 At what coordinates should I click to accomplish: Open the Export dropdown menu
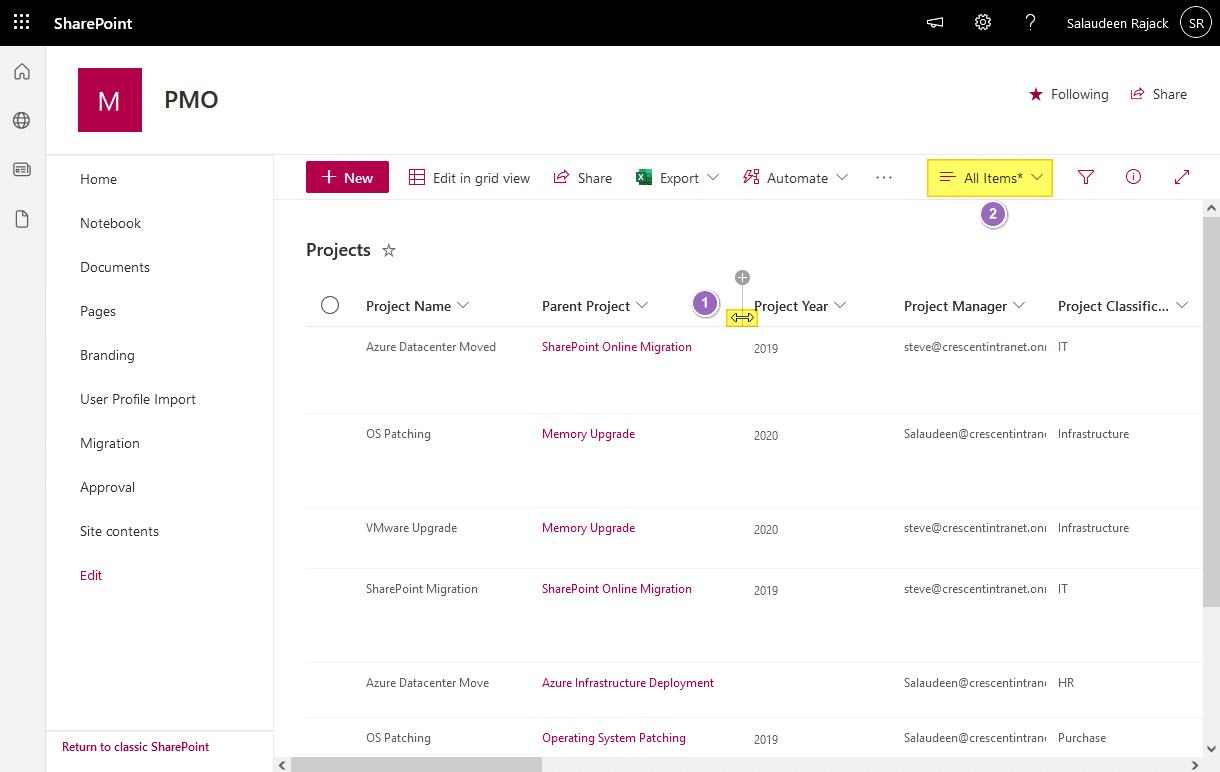[678, 177]
